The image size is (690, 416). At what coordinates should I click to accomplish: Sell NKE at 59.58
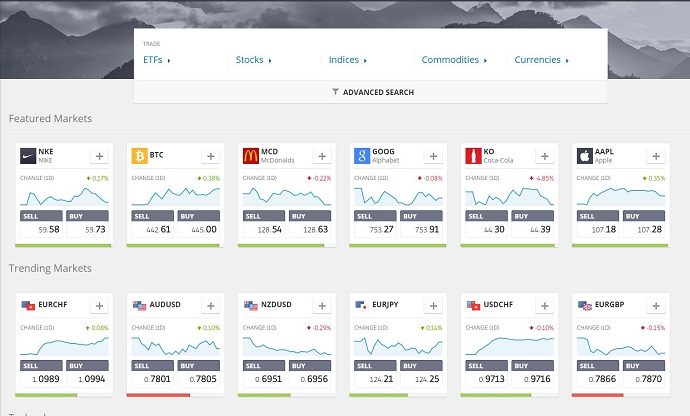41,224
